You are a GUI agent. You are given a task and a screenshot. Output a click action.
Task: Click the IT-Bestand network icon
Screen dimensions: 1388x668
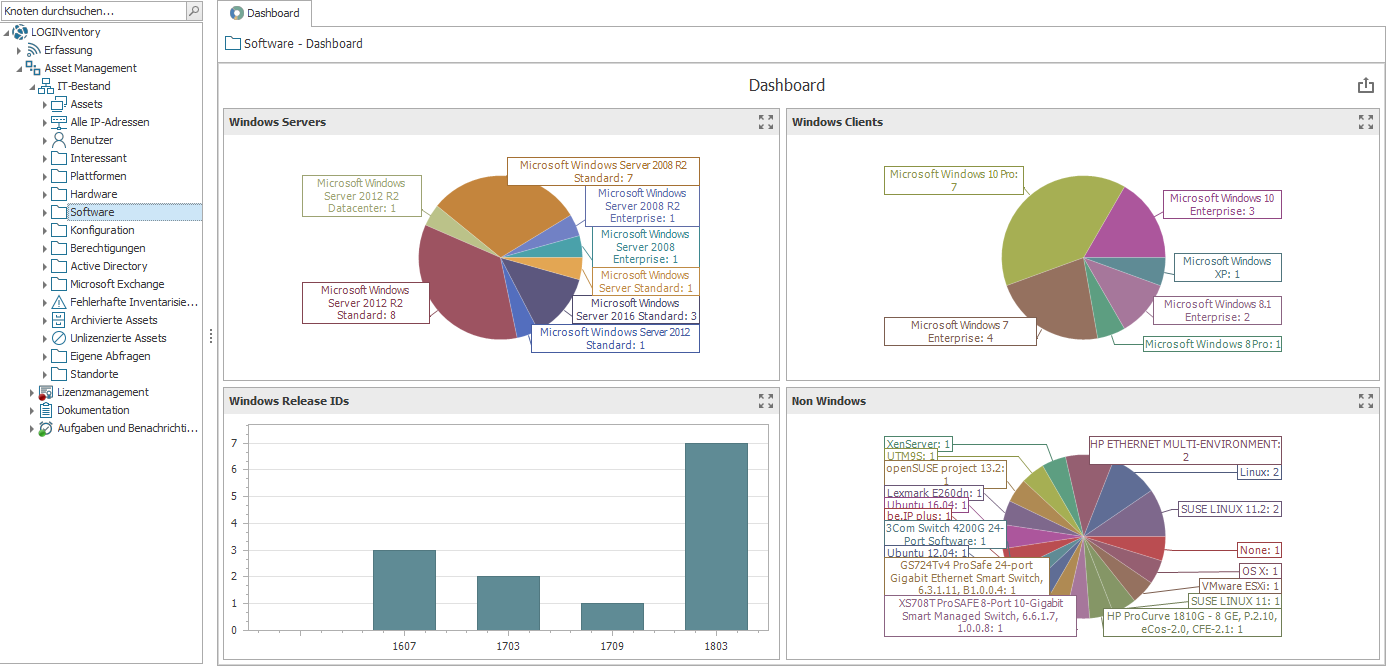coord(46,86)
